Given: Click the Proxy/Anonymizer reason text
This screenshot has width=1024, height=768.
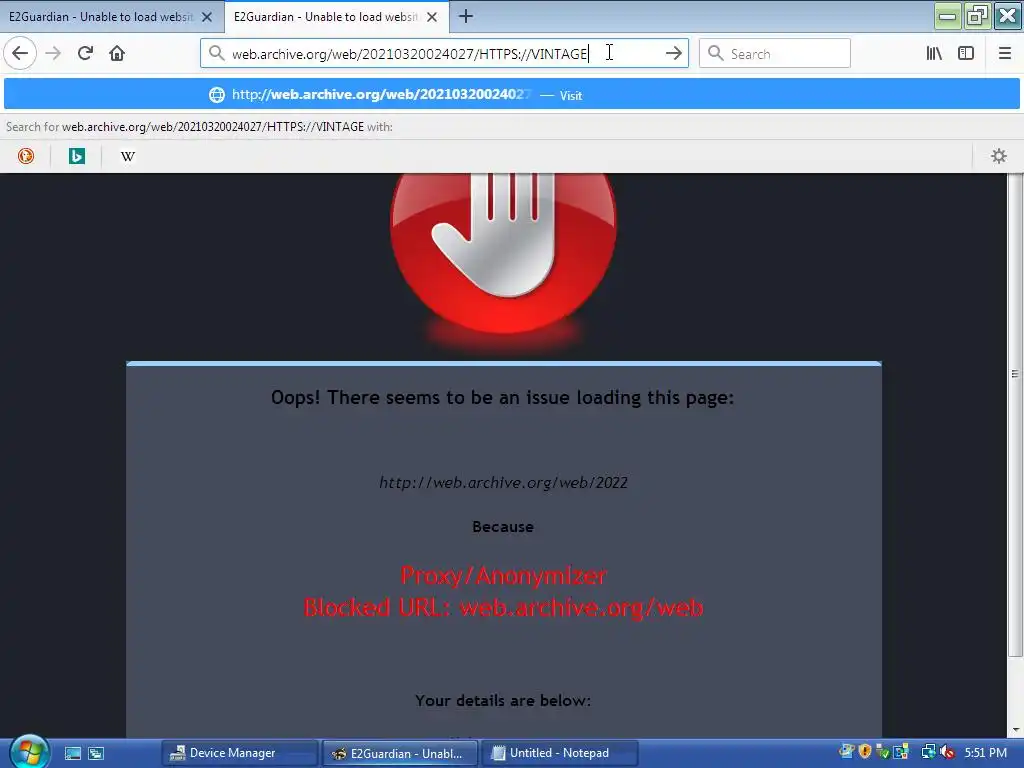Looking at the screenshot, I should (503, 575).
